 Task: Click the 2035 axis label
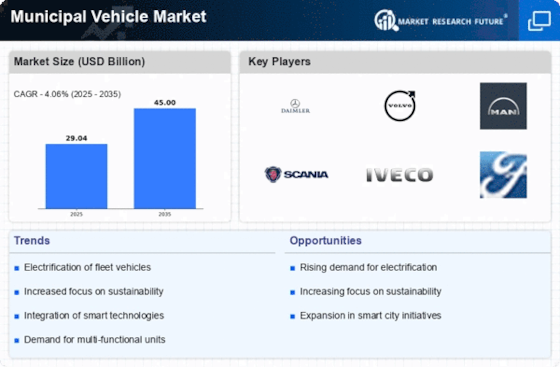[x=165, y=214]
